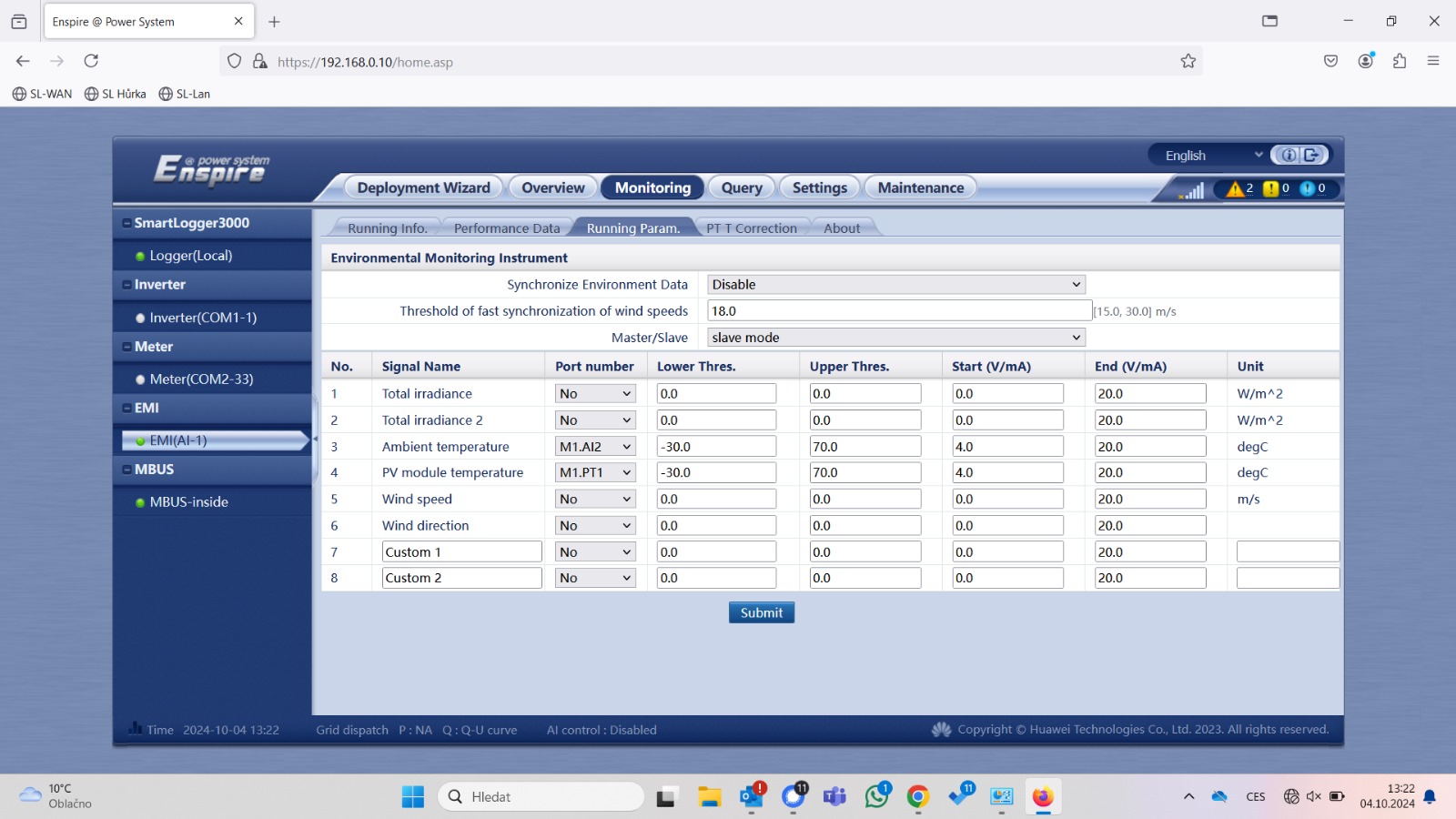The width and height of the screenshot is (1456, 819).
Task: Click Custom 1 signal name field
Action: [461, 551]
